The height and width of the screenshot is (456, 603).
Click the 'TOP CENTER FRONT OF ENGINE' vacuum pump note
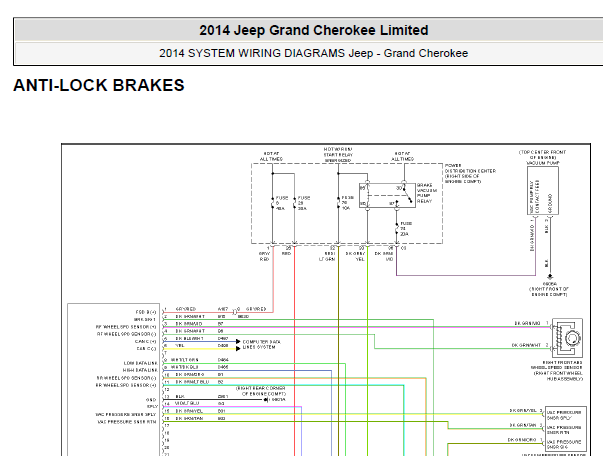pos(543,155)
